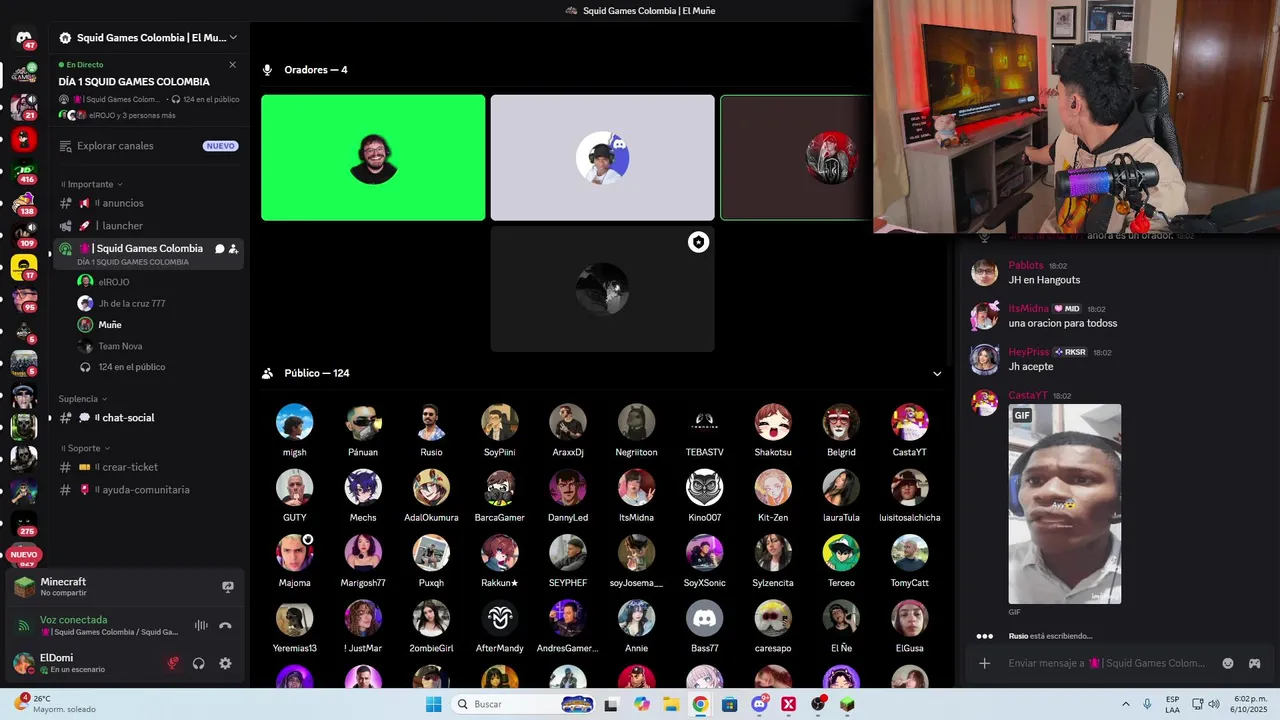Toggle microphone mute for ElDomi
The image size is (1280, 720).
173,663
